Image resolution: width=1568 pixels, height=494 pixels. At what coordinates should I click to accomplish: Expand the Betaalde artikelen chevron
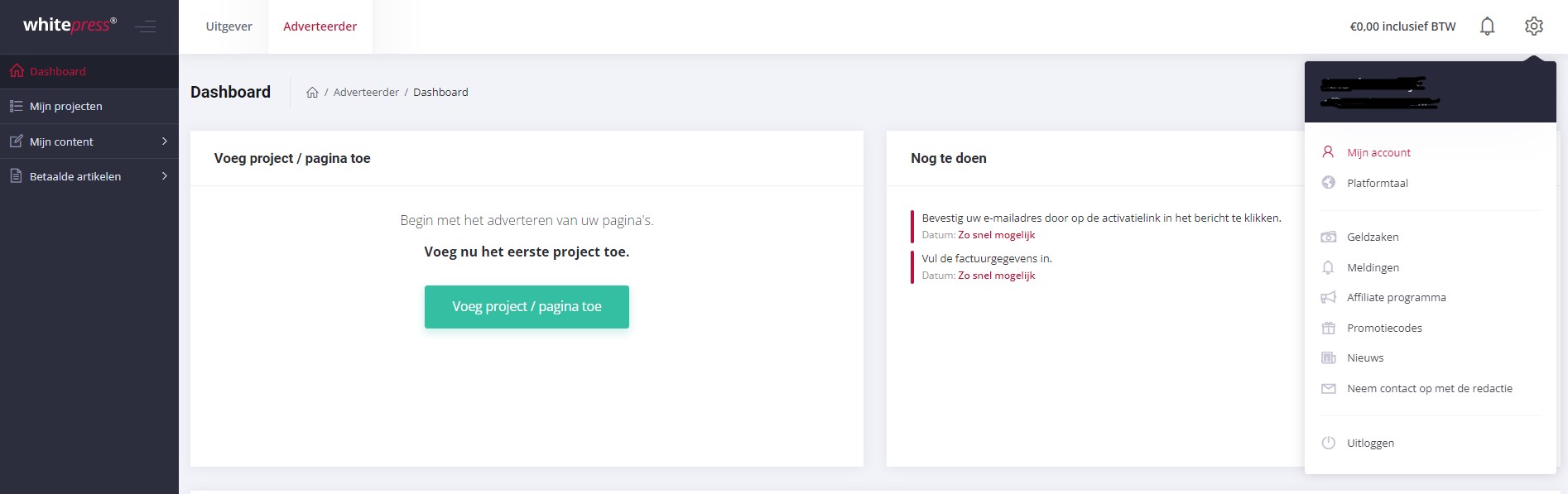(x=165, y=176)
